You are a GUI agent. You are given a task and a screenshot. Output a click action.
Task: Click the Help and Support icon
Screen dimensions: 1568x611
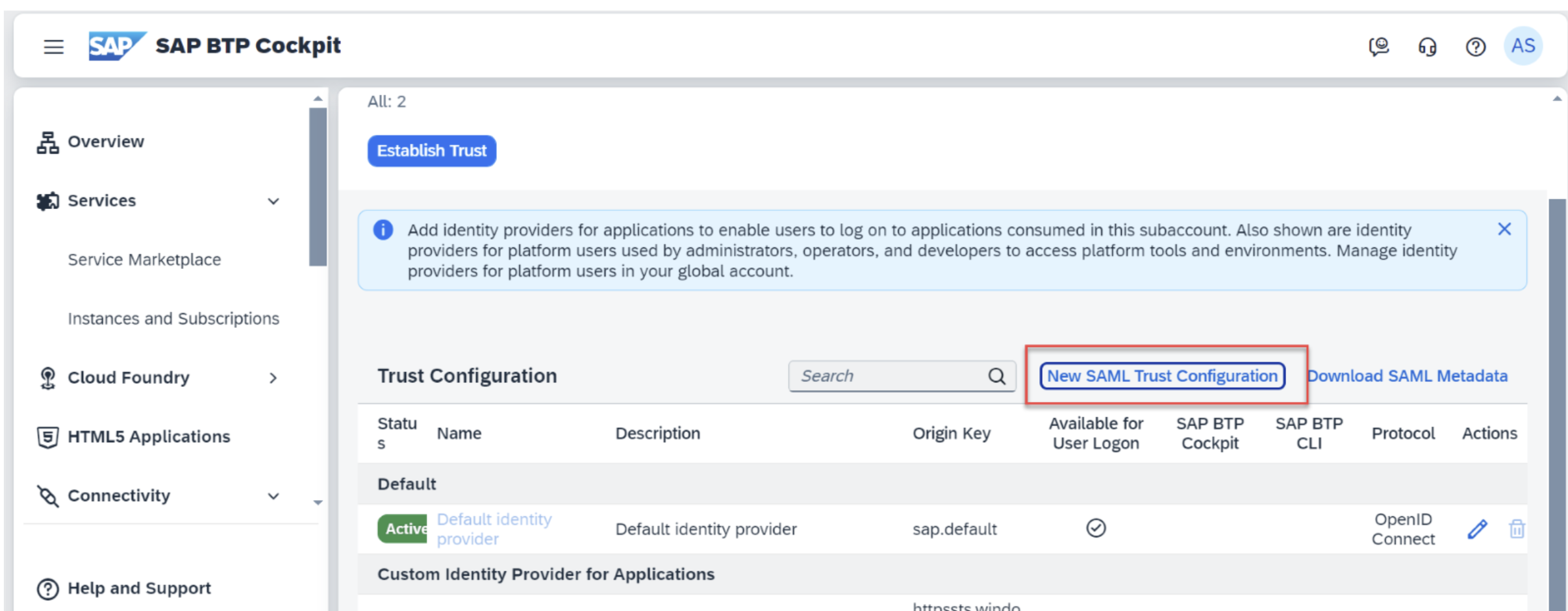(x=47, y=588)
